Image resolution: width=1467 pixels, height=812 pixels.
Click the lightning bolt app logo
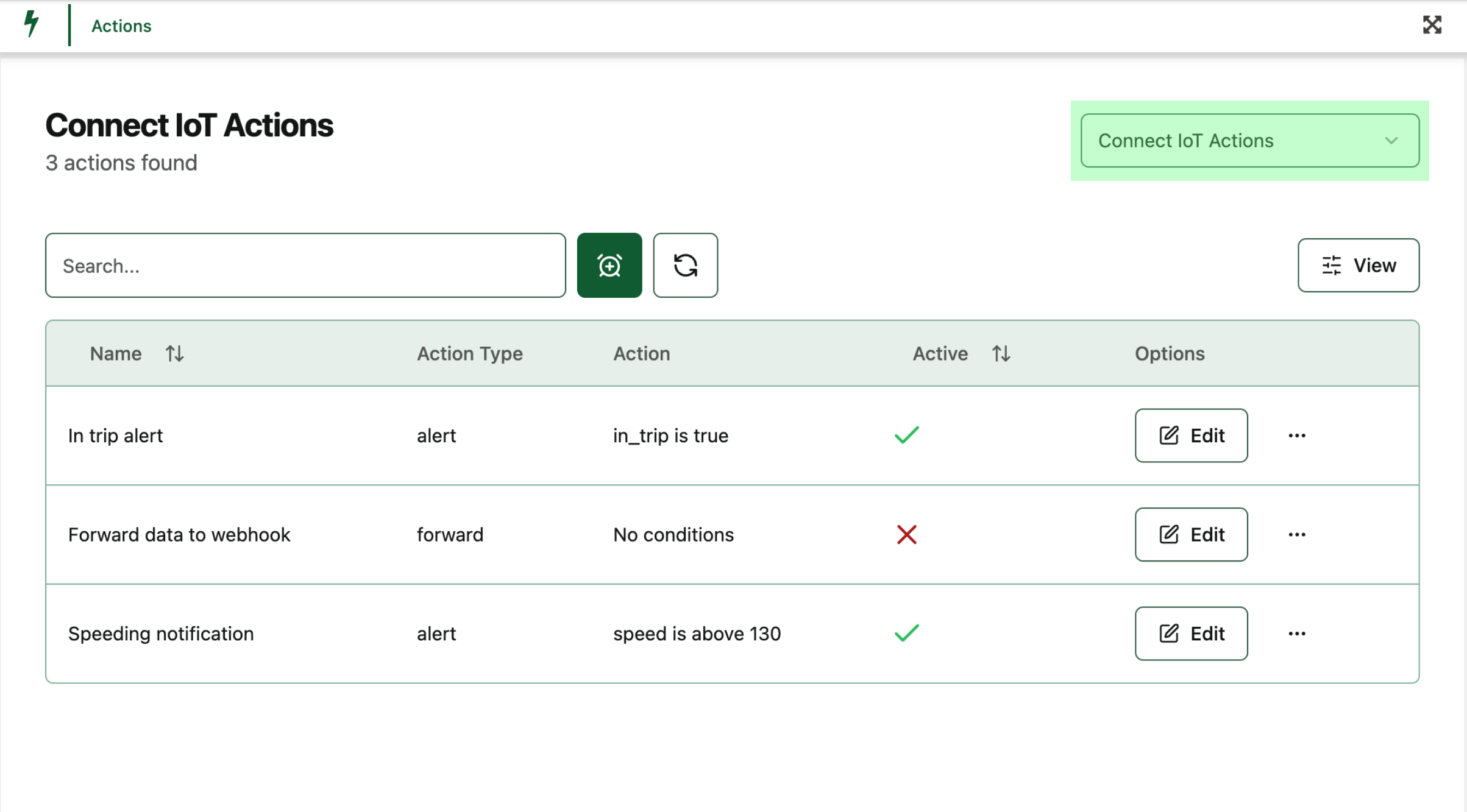(31, 25)
